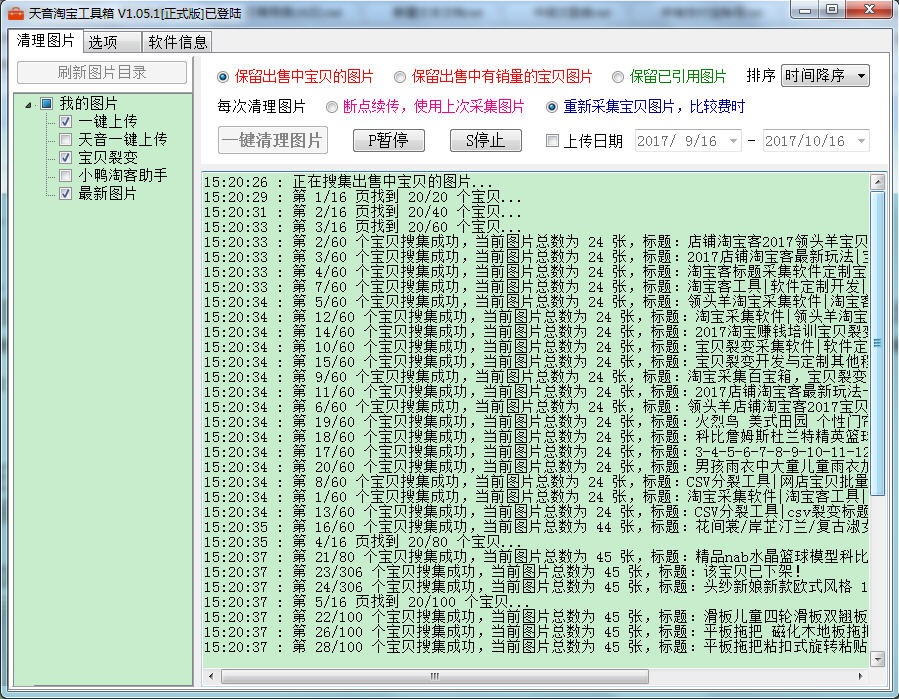The width and height of the screenshot is (899, 699).
Task: Switch to the 选项 tab
Action: (x=112, y=42)
